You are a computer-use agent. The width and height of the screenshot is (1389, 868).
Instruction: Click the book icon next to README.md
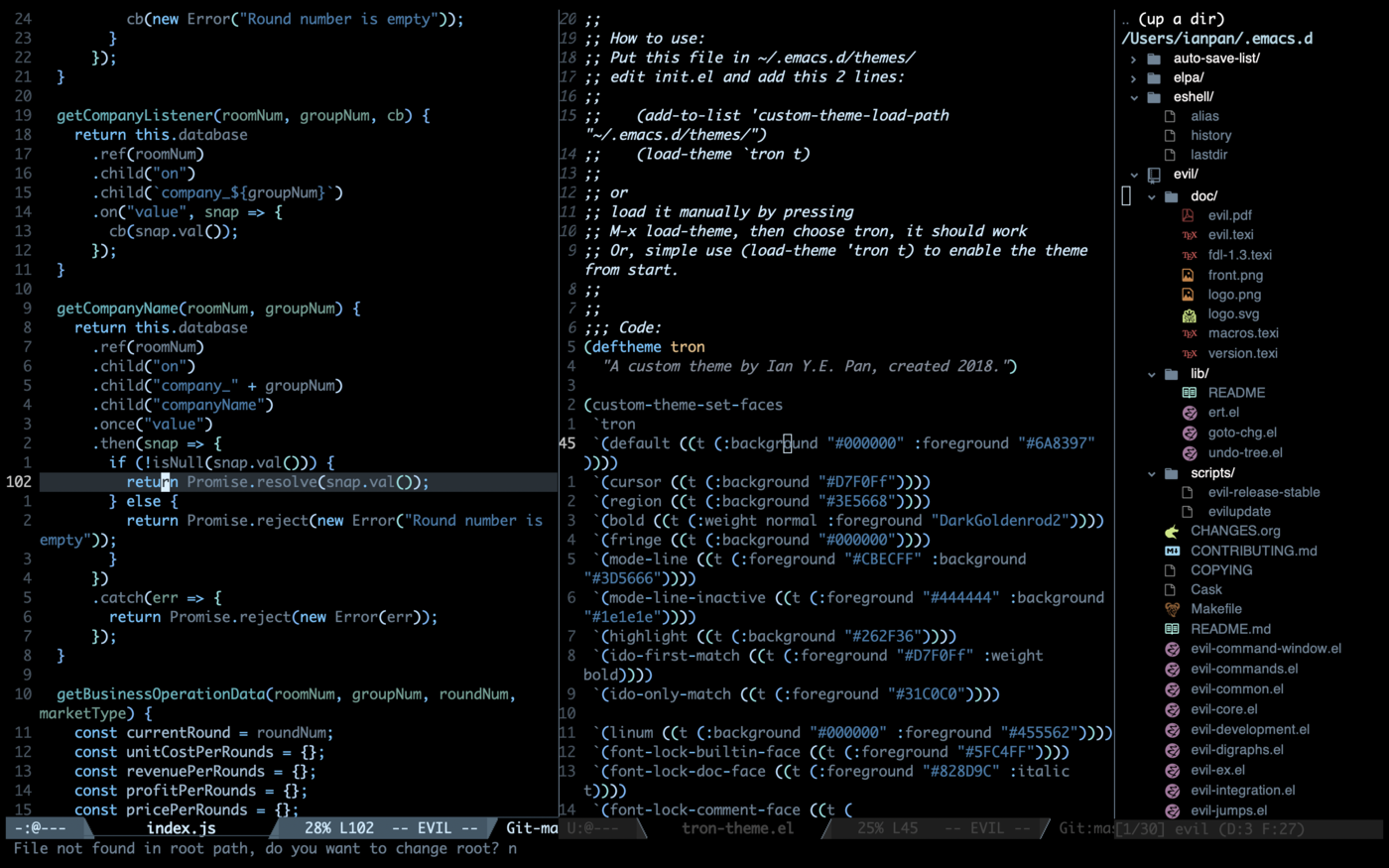(1172, 629)
